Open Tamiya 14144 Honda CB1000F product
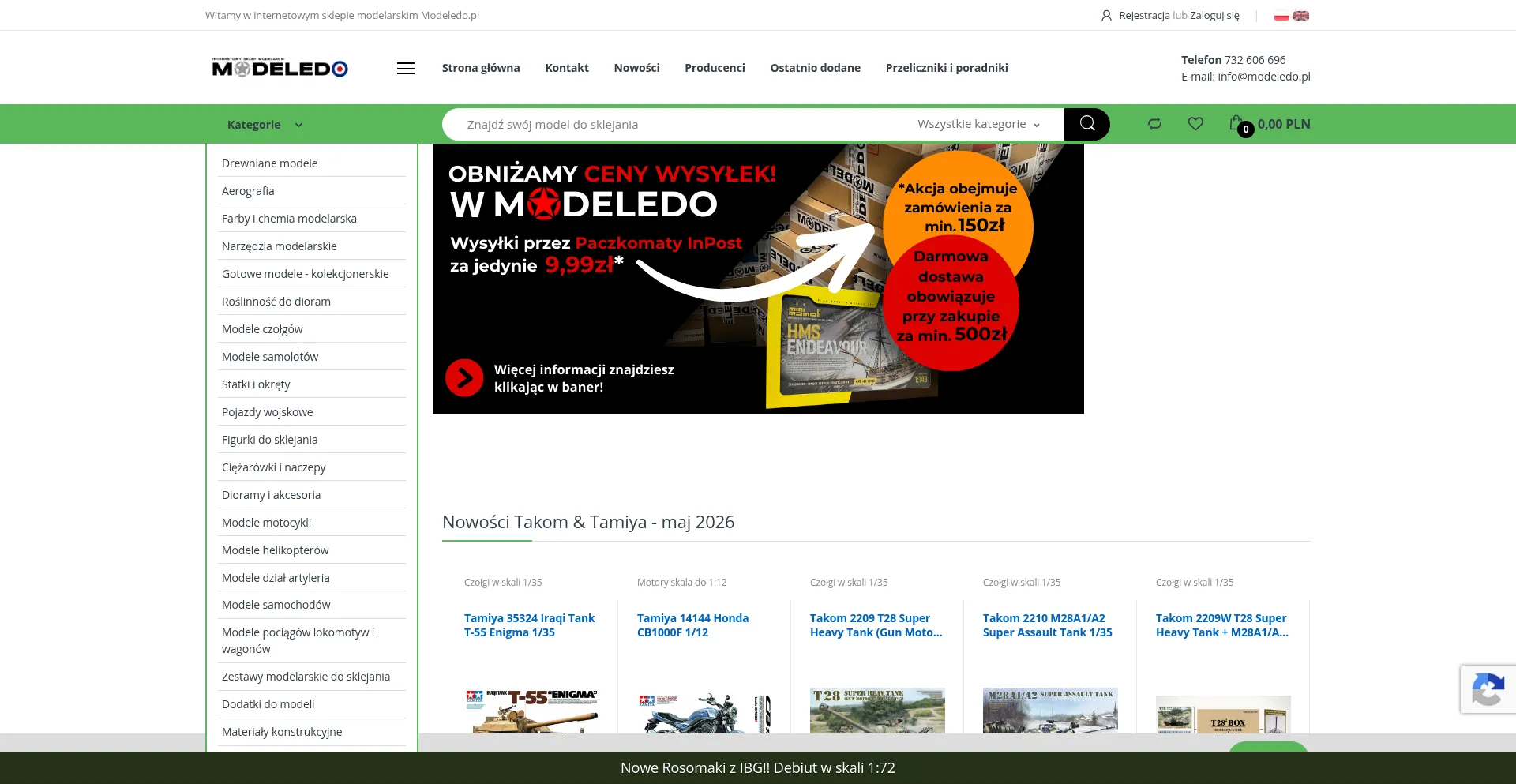The width and height of the screenshot is (1516, 784). coord(692,625)
